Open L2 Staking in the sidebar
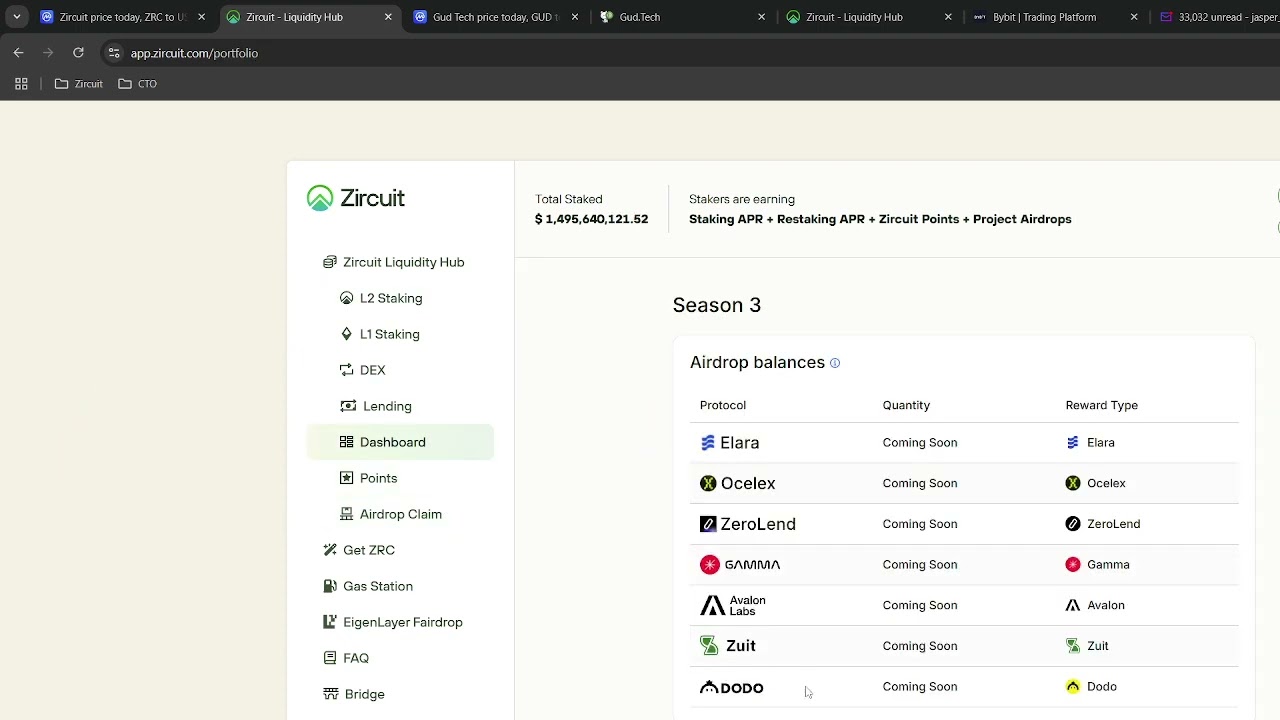The image size is (1280, 720). tap(391, 298)
